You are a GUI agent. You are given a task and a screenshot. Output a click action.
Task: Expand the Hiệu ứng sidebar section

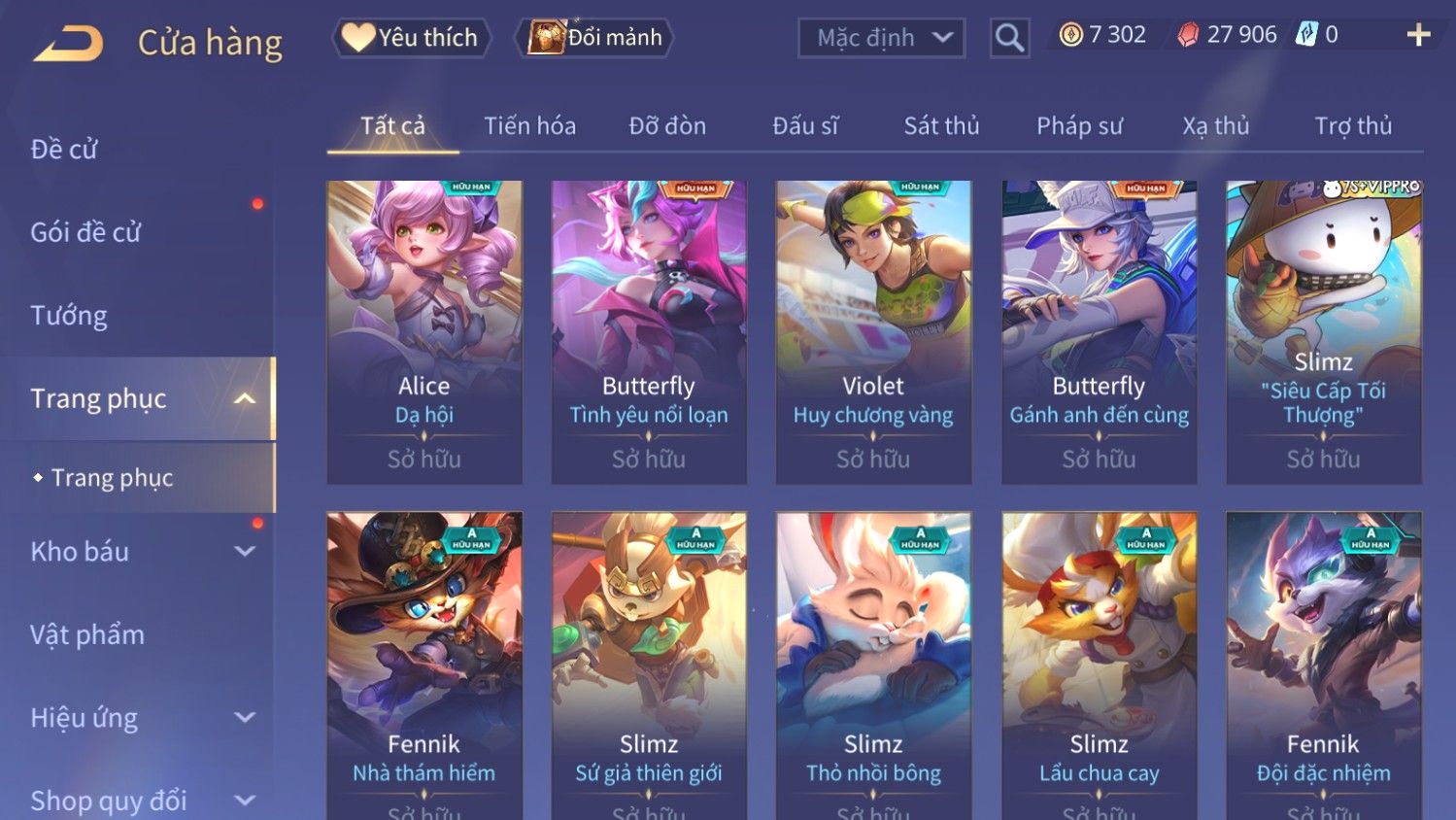(245, 717)
